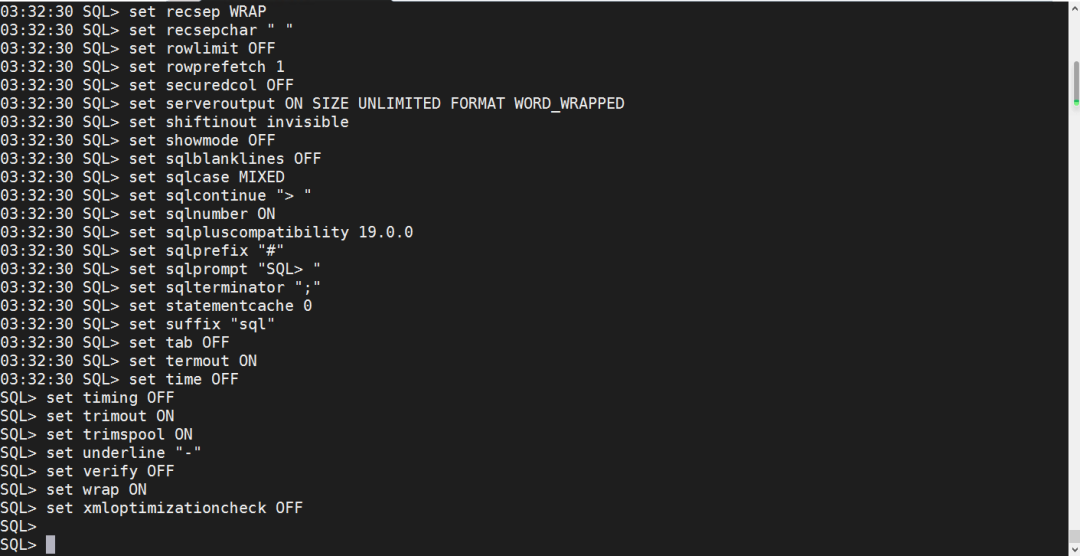Click the "set rowprefetch 1" line
1080x556 pixels.
[x=207, y=66]
